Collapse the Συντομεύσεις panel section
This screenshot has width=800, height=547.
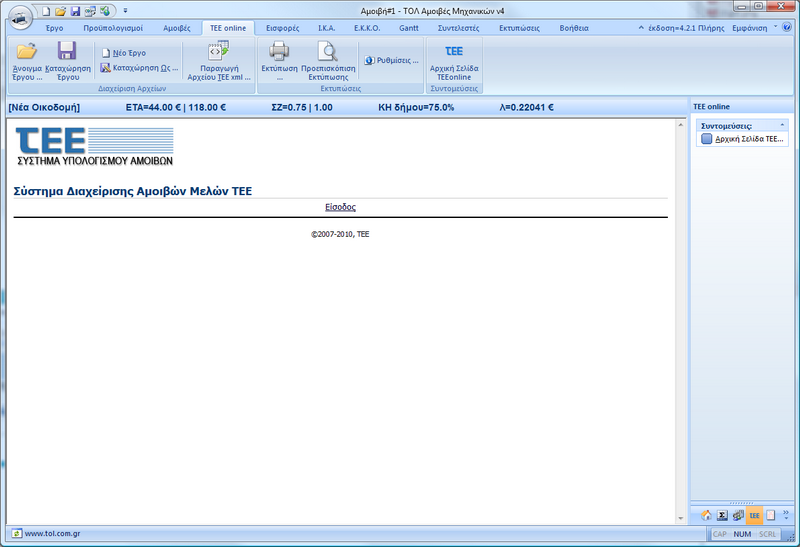[784, 126]
